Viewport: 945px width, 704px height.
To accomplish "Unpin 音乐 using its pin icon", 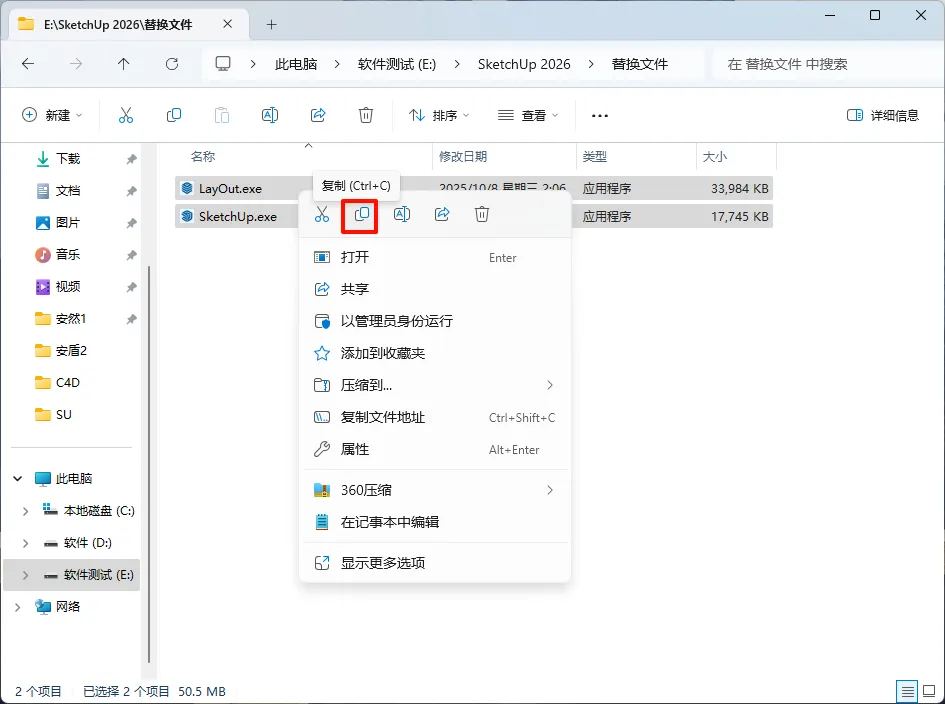I will tap(131, 255).
